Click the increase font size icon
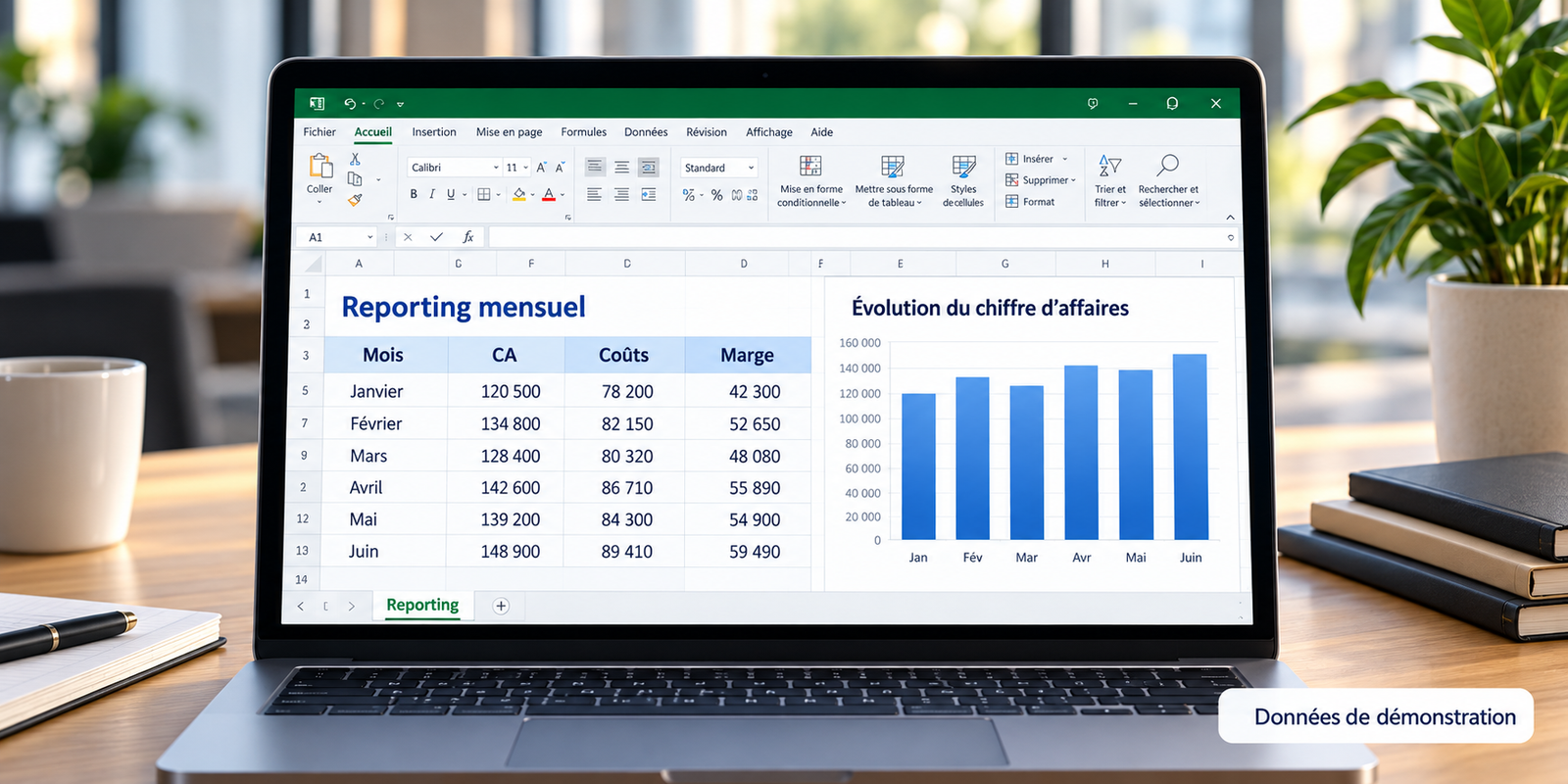The width and height of the screenshot is (1568, 784). (x=541, y=168)
